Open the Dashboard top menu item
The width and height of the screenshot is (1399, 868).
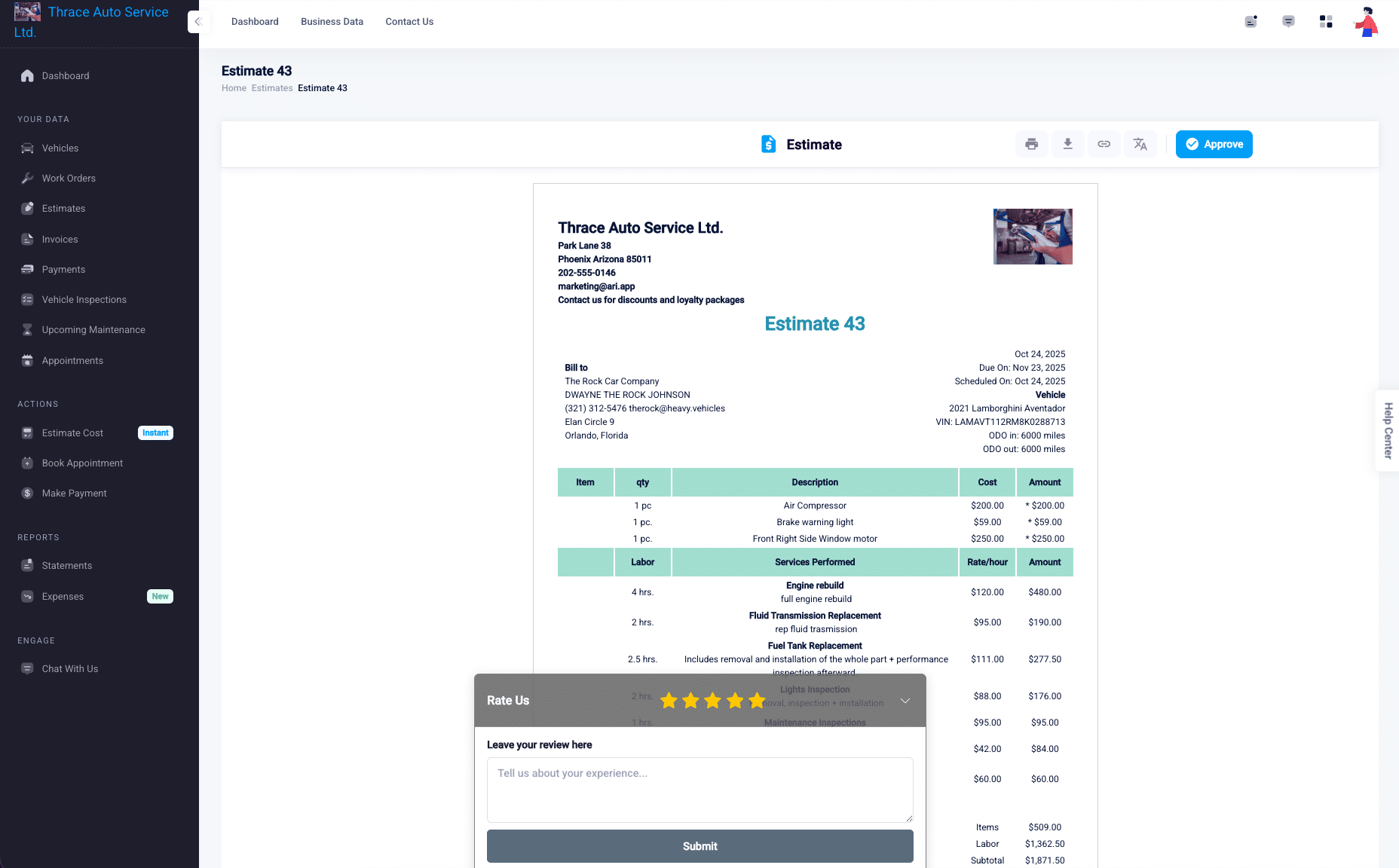pyautogui.click(x=255, y=22)
